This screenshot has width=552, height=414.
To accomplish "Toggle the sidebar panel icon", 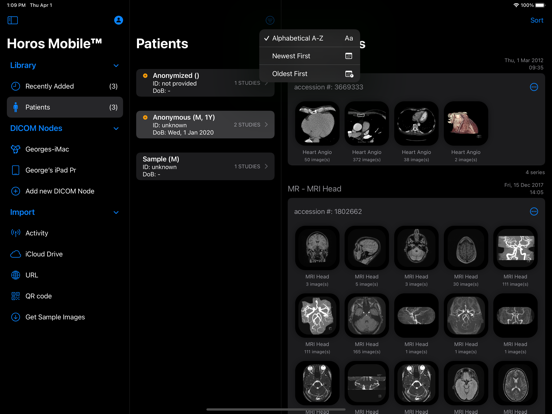I will tap(13, 20).
